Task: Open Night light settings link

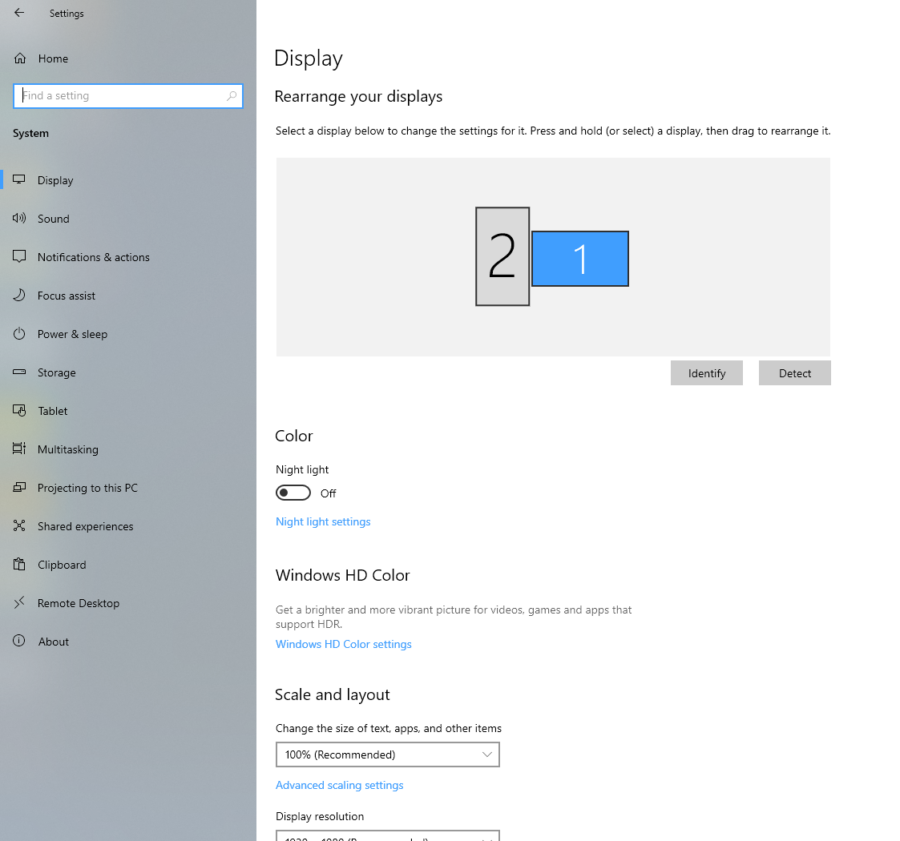Action: coord(323,521)
